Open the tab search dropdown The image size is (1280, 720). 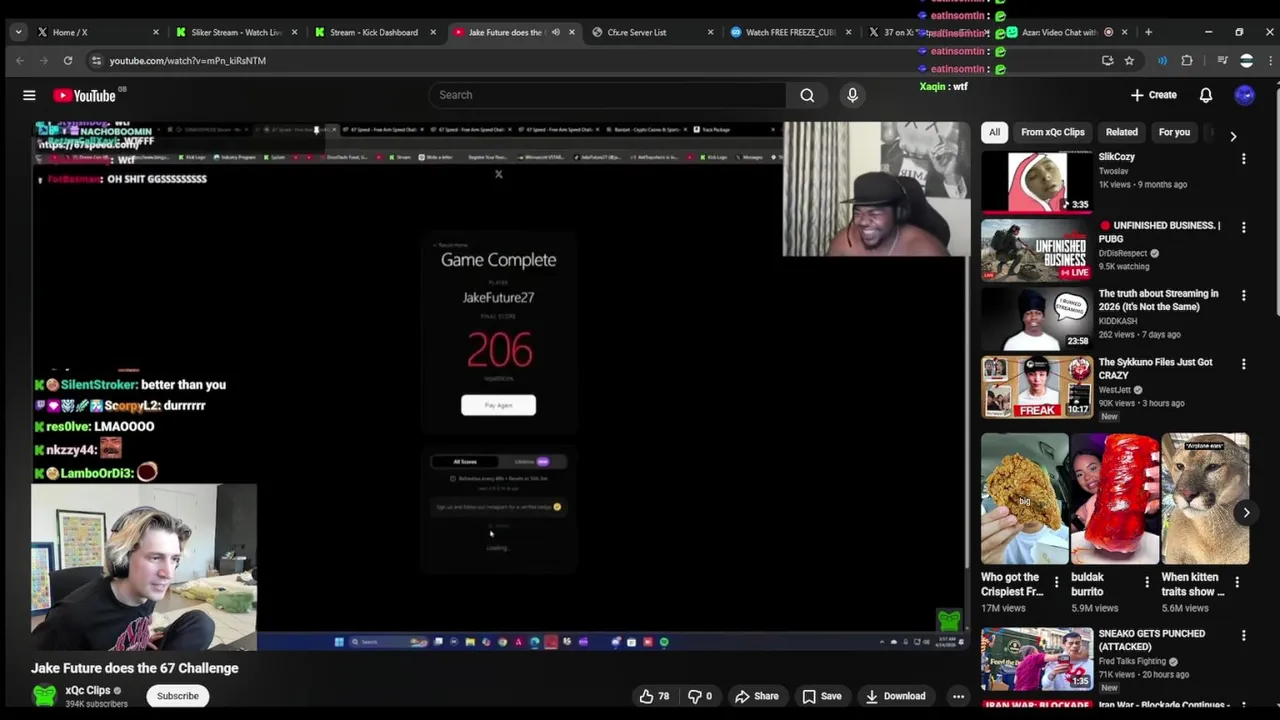18,32
